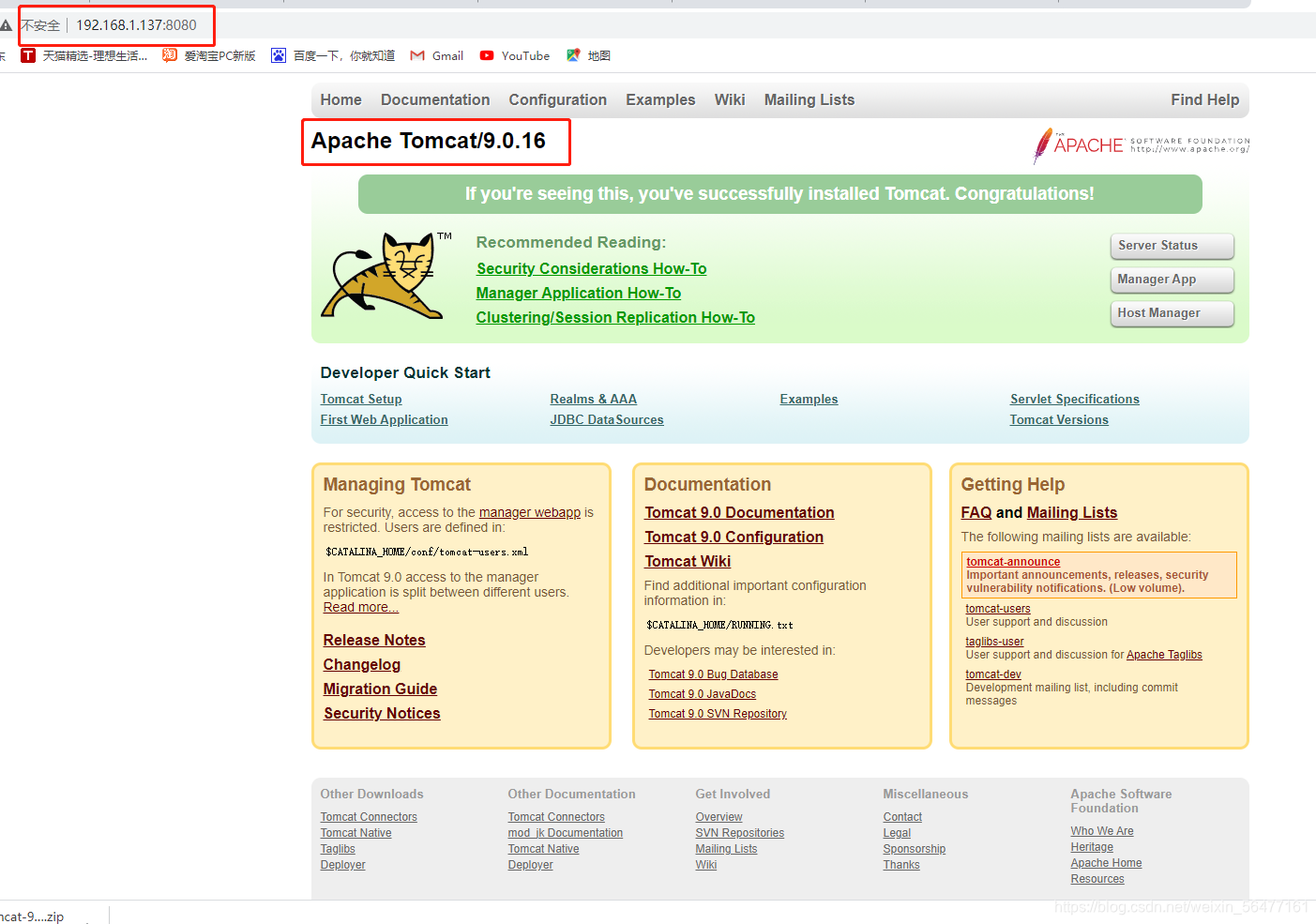1316x924 pixels.
Task: Click the manager webapp link
Action: (x=529, y=512)
